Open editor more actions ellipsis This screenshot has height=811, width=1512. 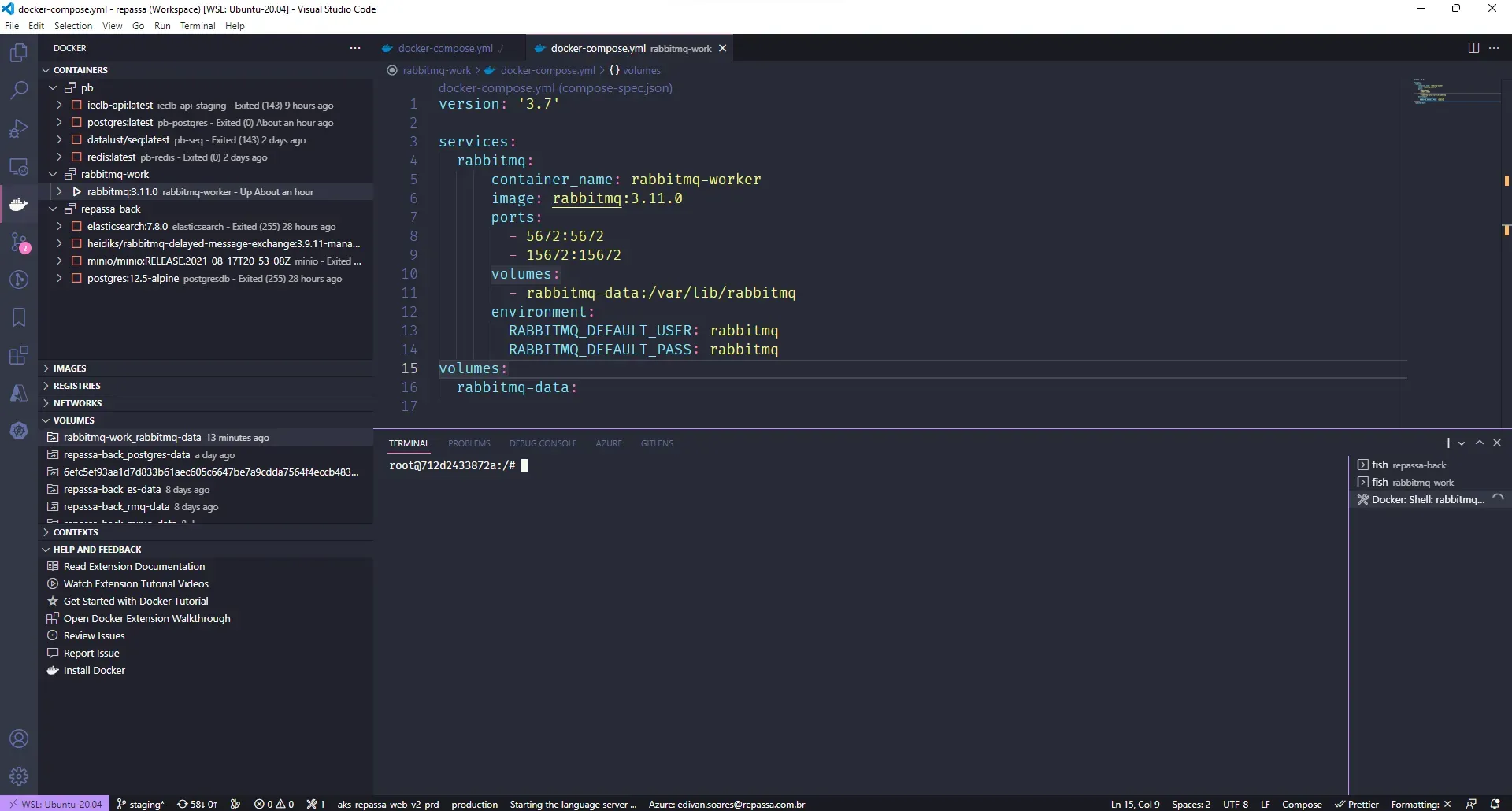click(x=1494, y=48)
